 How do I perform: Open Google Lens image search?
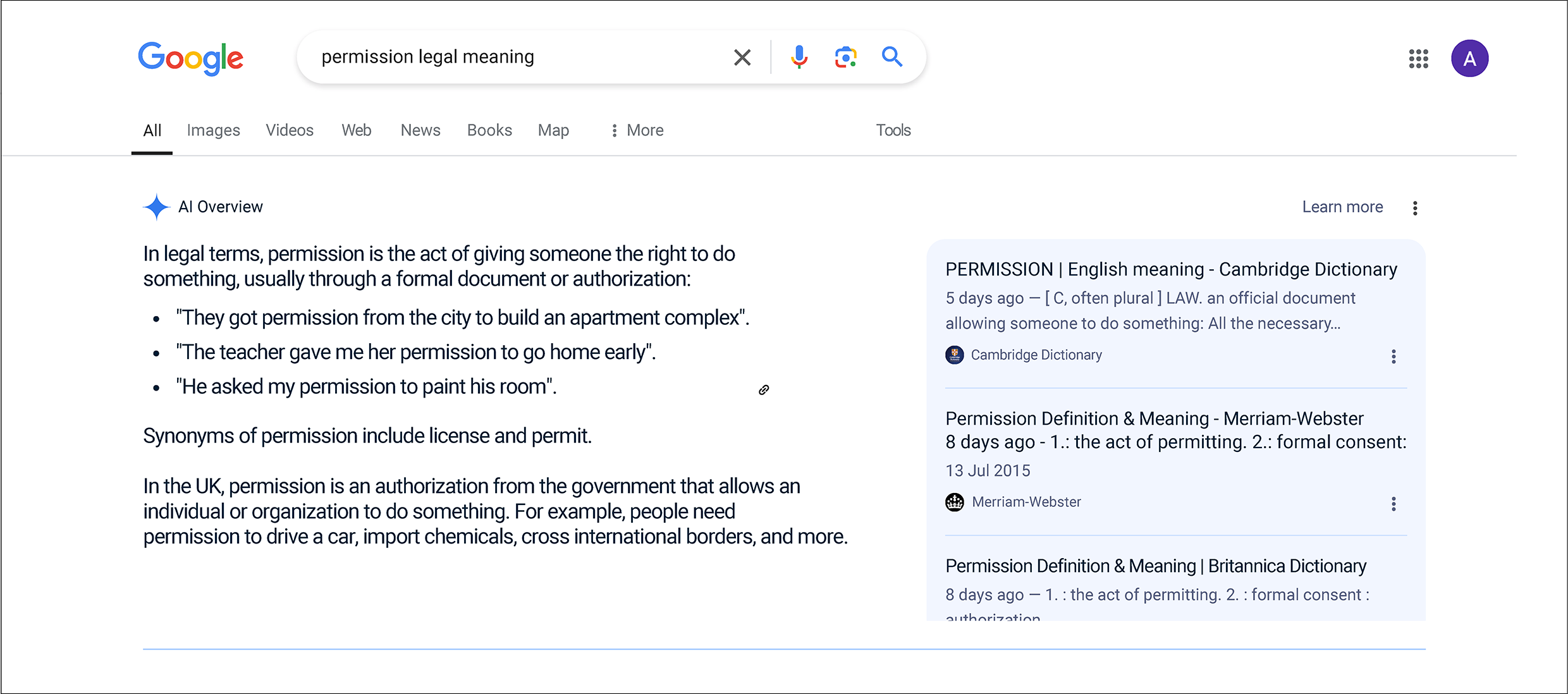click(x=845, y=57)
